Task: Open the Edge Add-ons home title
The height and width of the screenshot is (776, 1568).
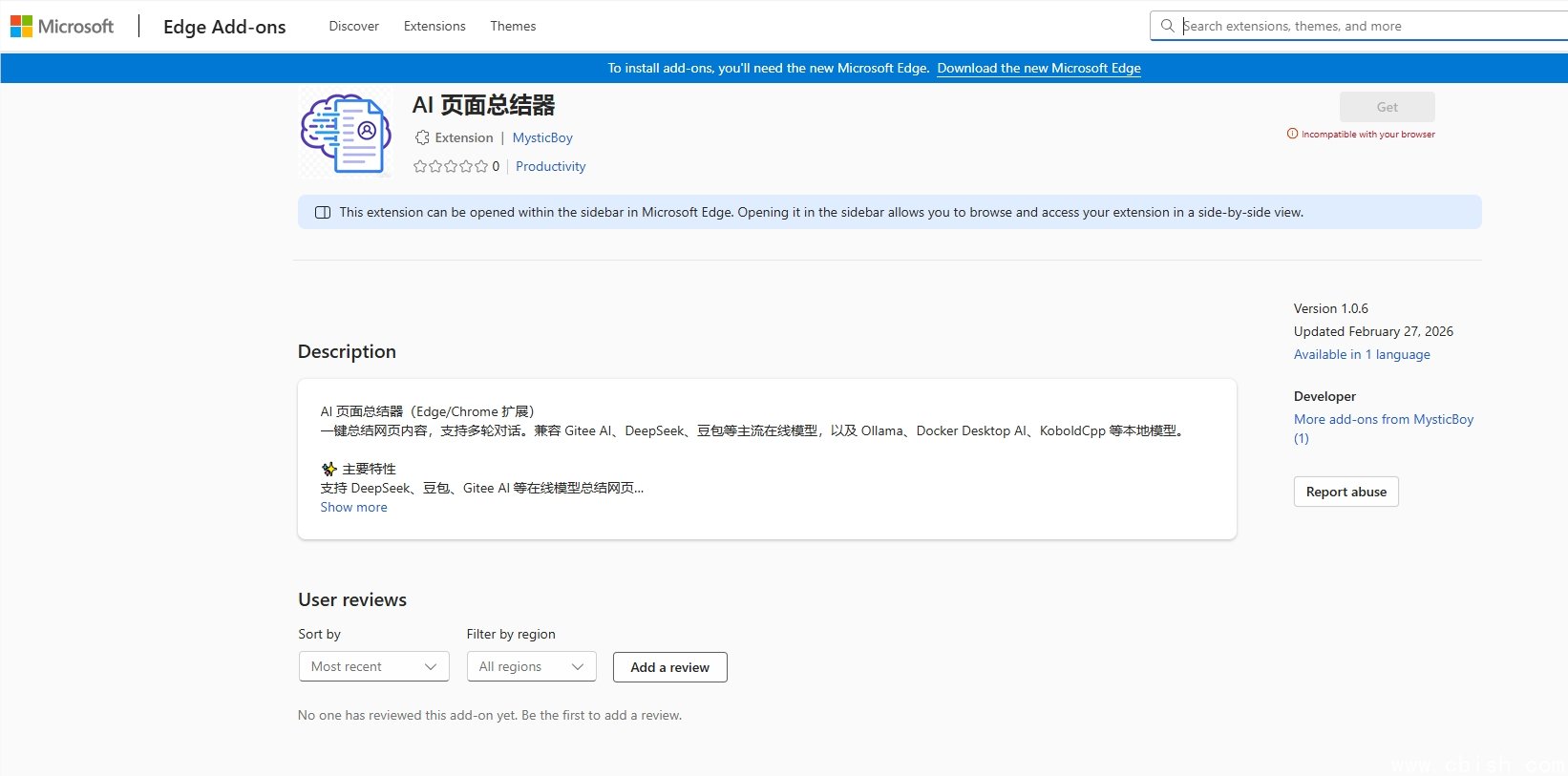Action: 224,27
